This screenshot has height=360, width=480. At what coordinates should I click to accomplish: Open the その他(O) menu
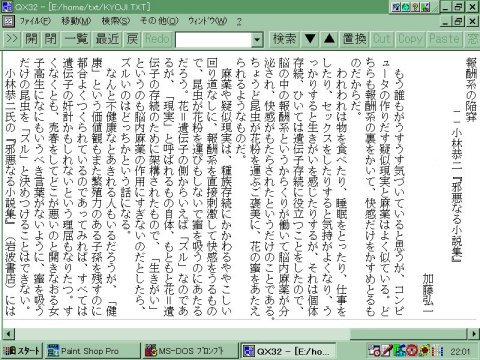159,21
